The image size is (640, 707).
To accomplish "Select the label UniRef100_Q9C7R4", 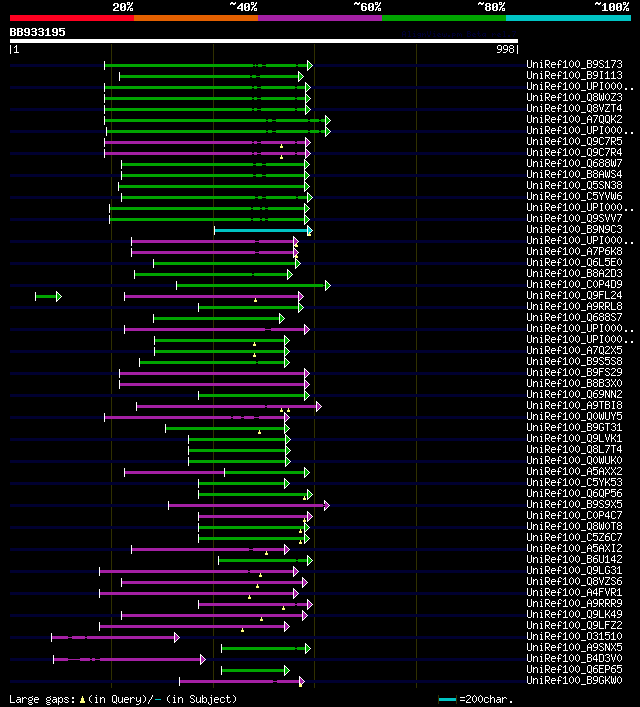I will (574, 152).
